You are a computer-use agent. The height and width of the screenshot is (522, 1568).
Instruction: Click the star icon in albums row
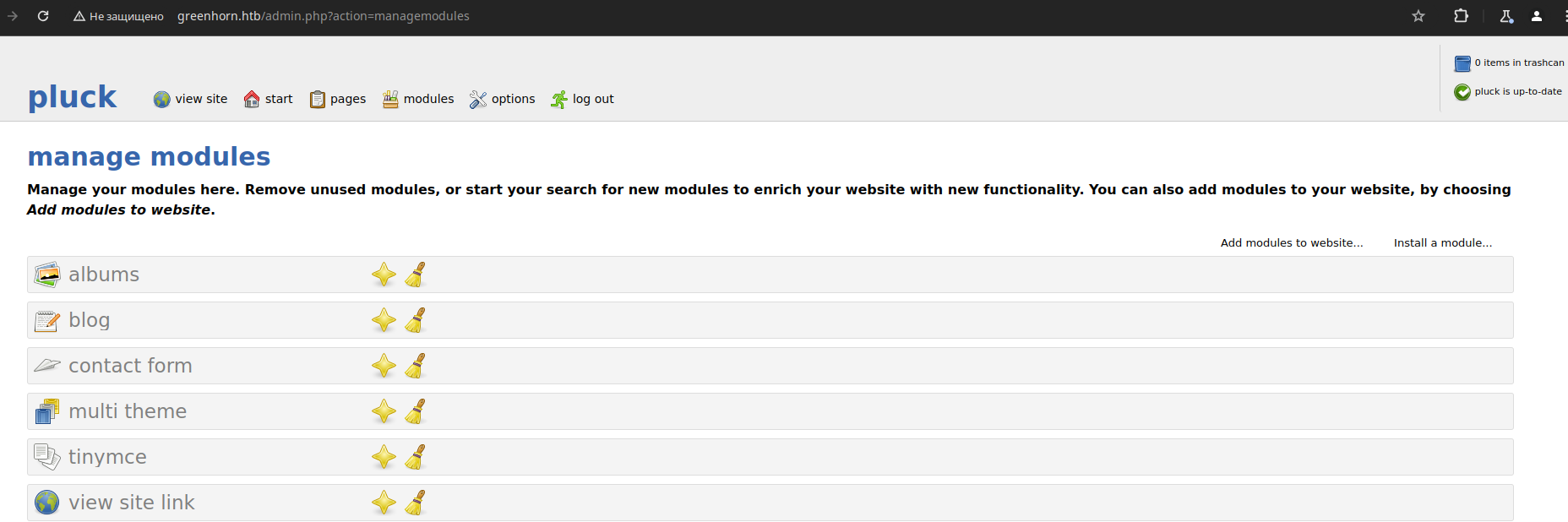click(x=384, y=275)
